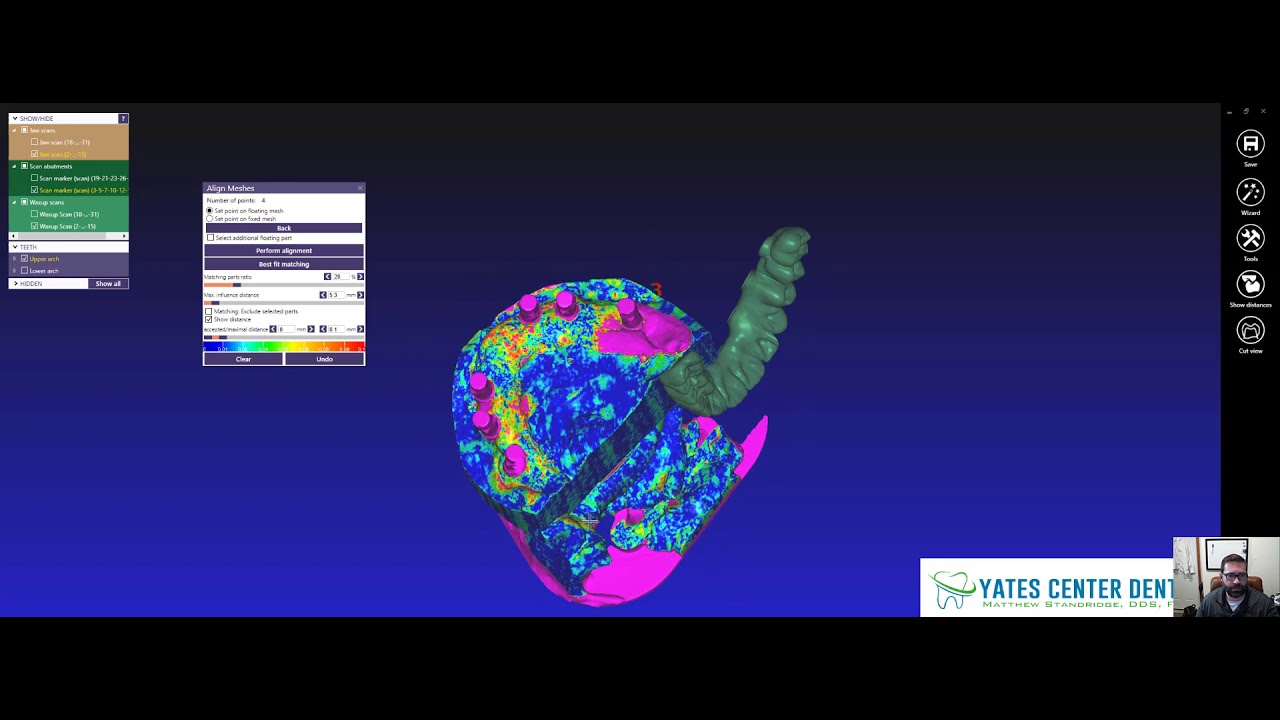
Task: Decrease the accepted distance value
Action: (273, 329)
